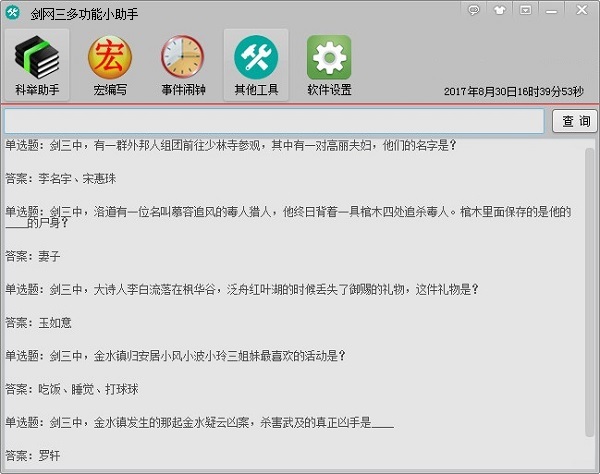
Task: Select question about 李白 lost gift
Action: coord(242,289)
